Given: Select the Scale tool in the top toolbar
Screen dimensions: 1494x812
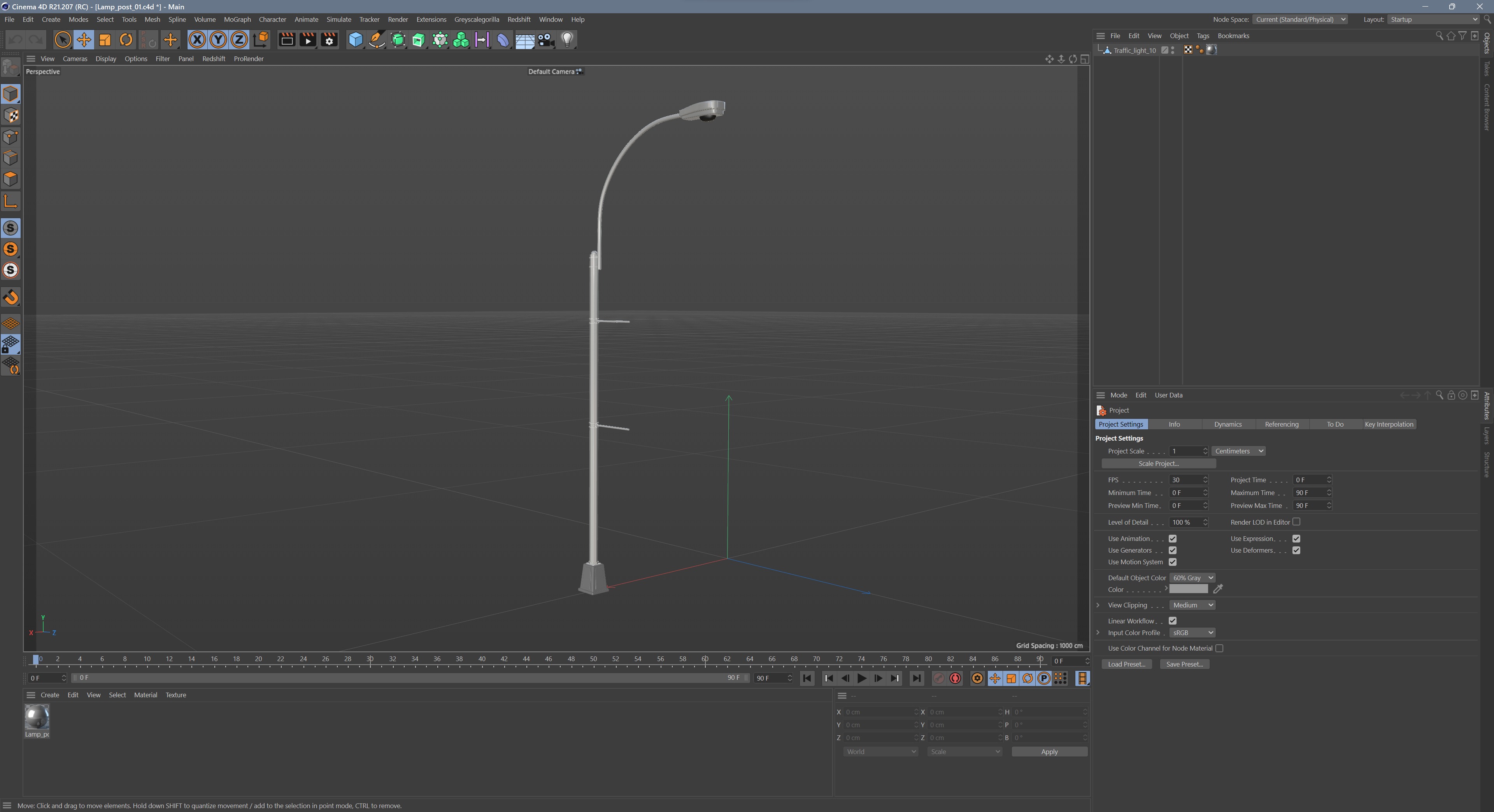Looking at the screenshot, I should click(x=105, y=40).
